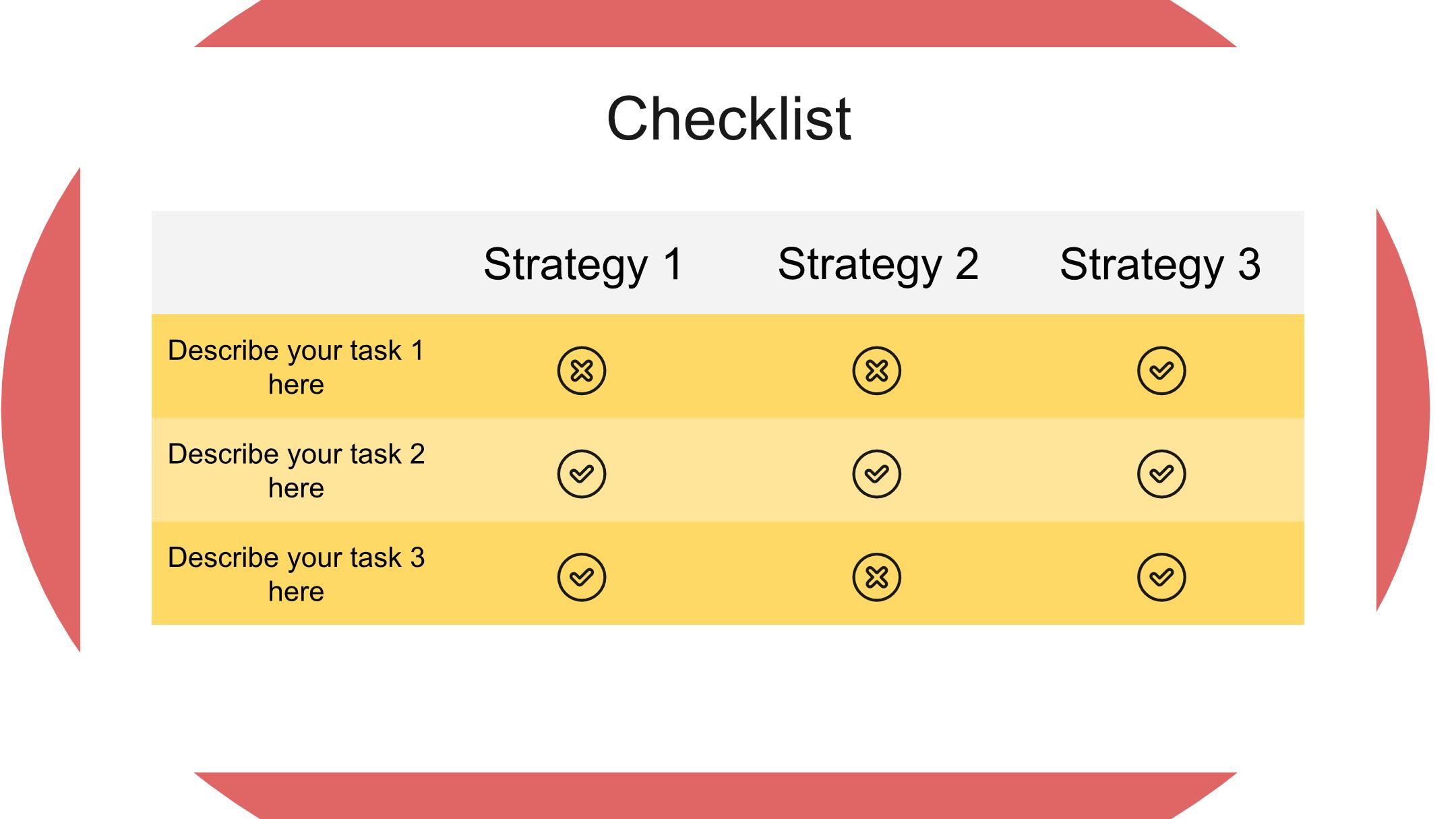Click the checkmark icon for task 3, Strategy 3
Image resolution: width=1456 pixels, height=819 pixels.
coord(1161,578)
